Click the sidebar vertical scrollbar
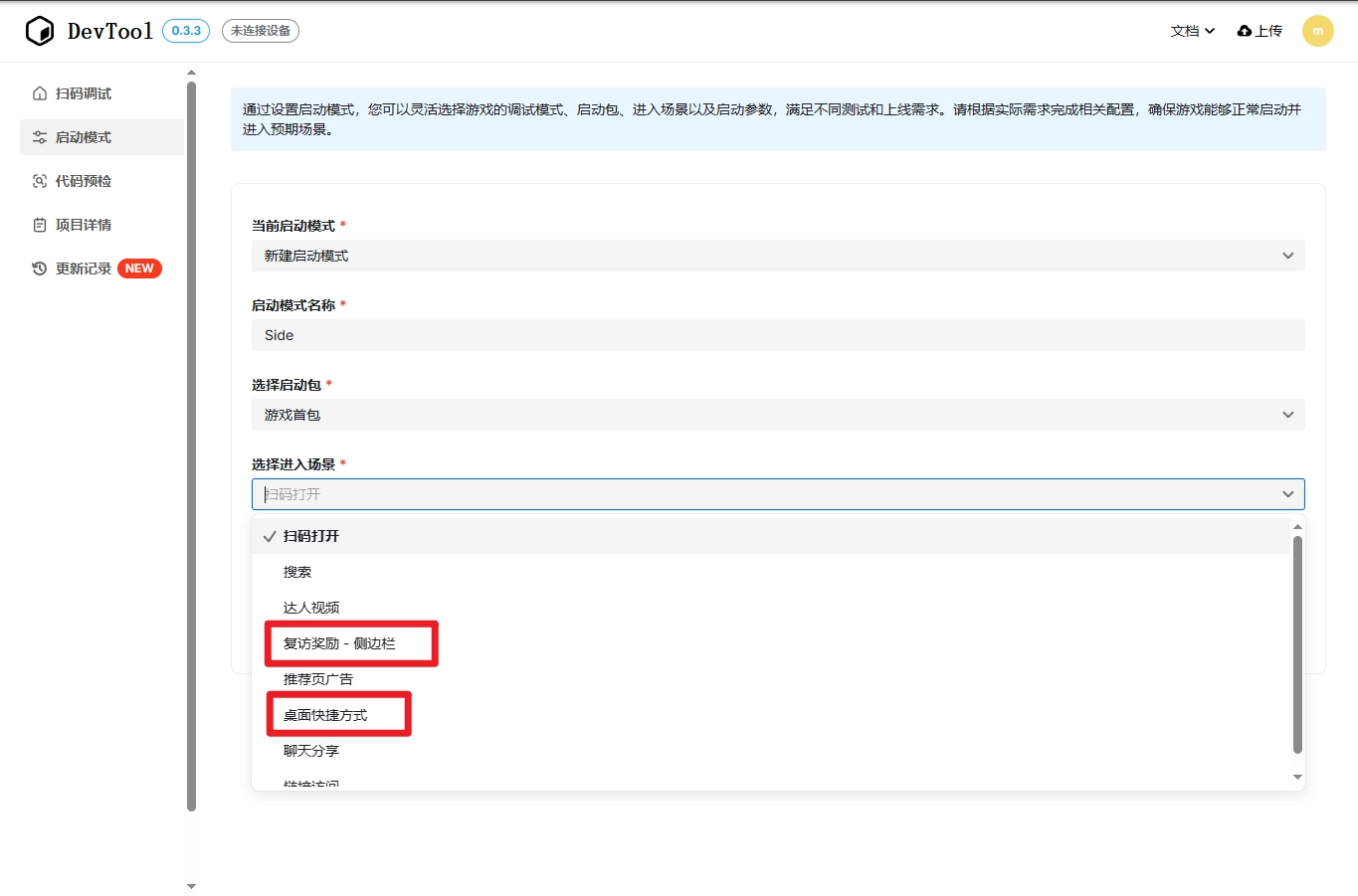The width and height of the screenshot is (1358, 896). (192, 447)
